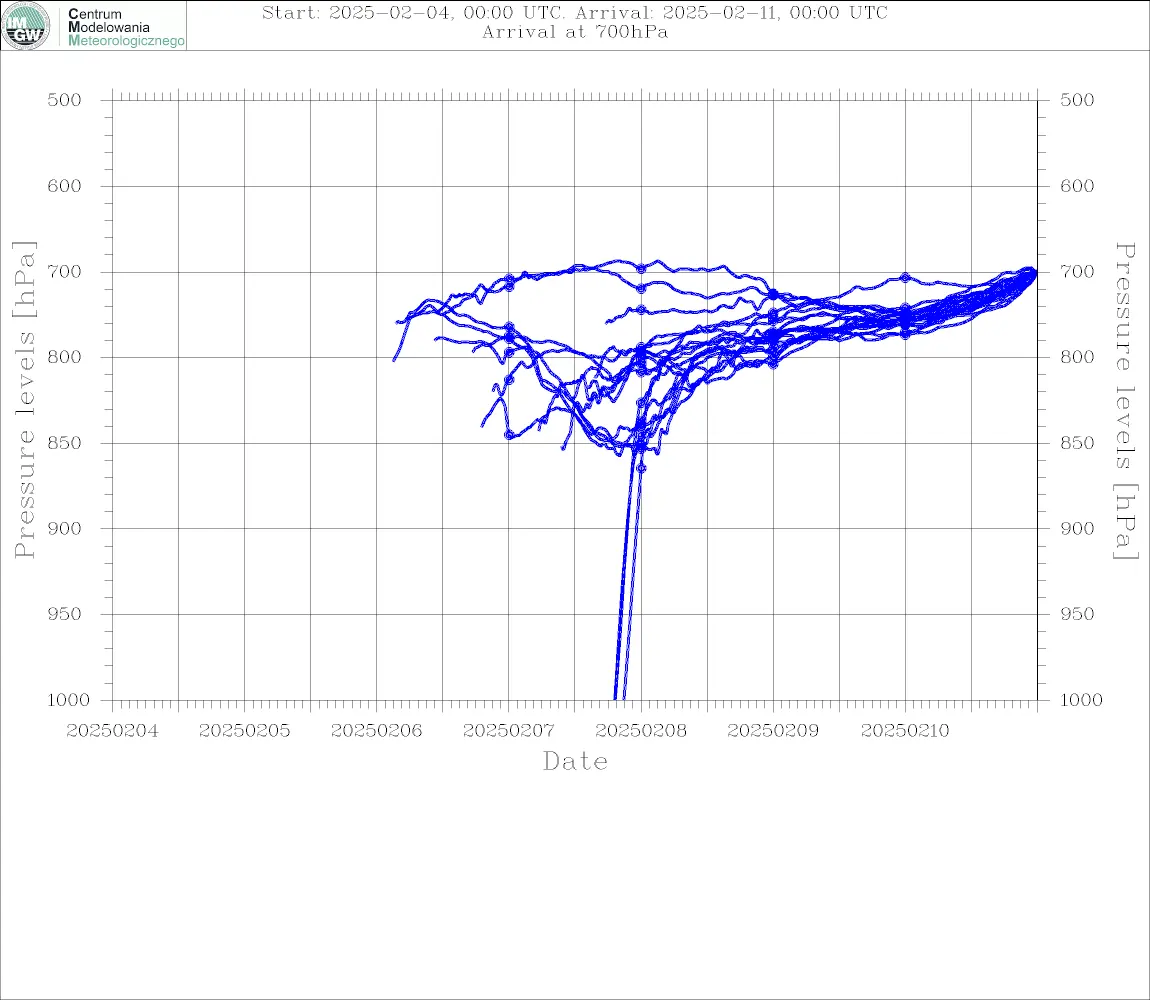1150x1000 pixels.
Task: Click the date label 20250204
Action: point(112,731)
